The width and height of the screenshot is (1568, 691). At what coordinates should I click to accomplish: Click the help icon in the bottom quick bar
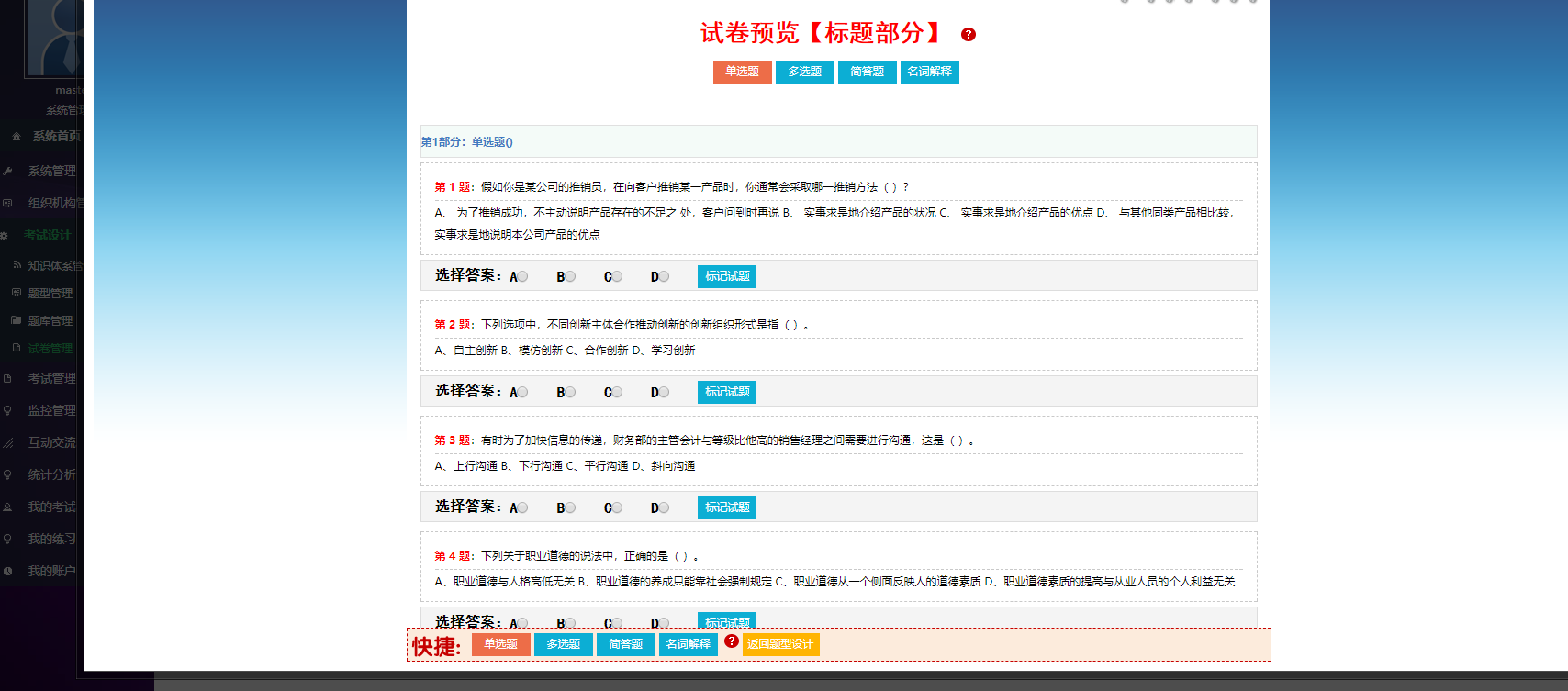(x=731, y=641)
